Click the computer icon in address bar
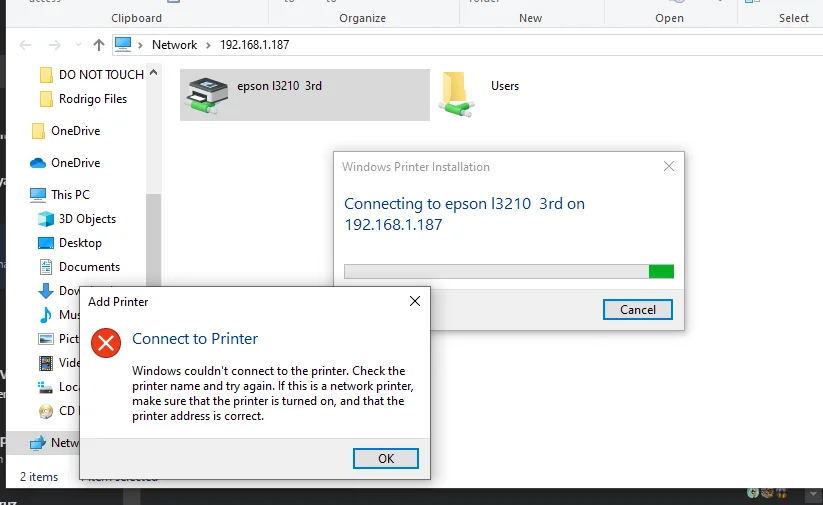The image size is (823, 505). (123, 45)
